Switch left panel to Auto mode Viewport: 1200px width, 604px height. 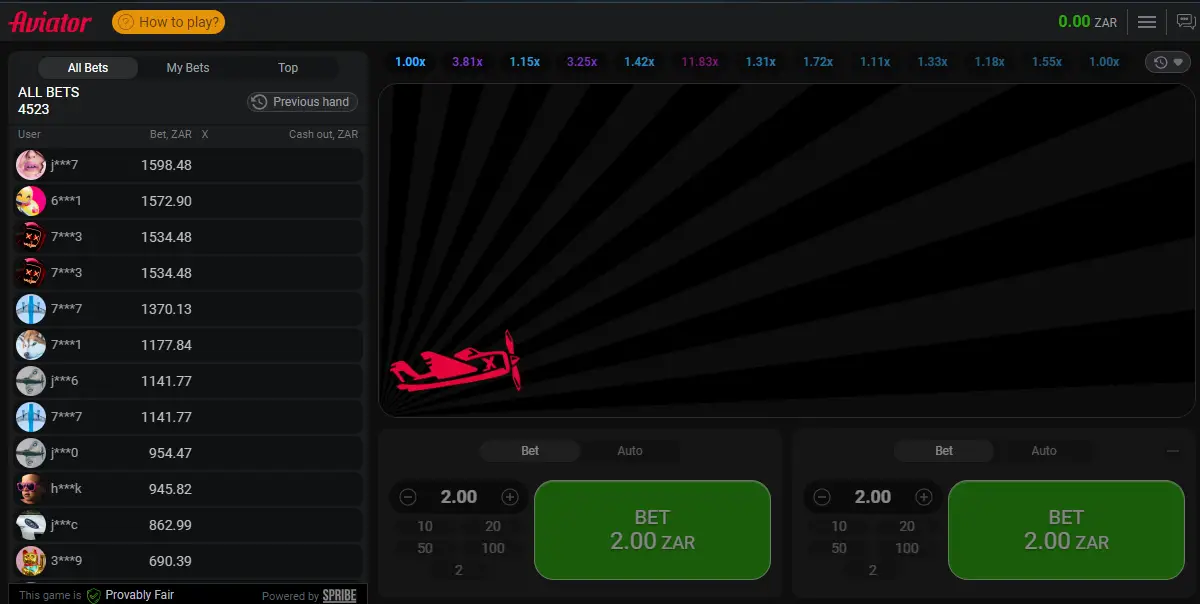(630, 451)
